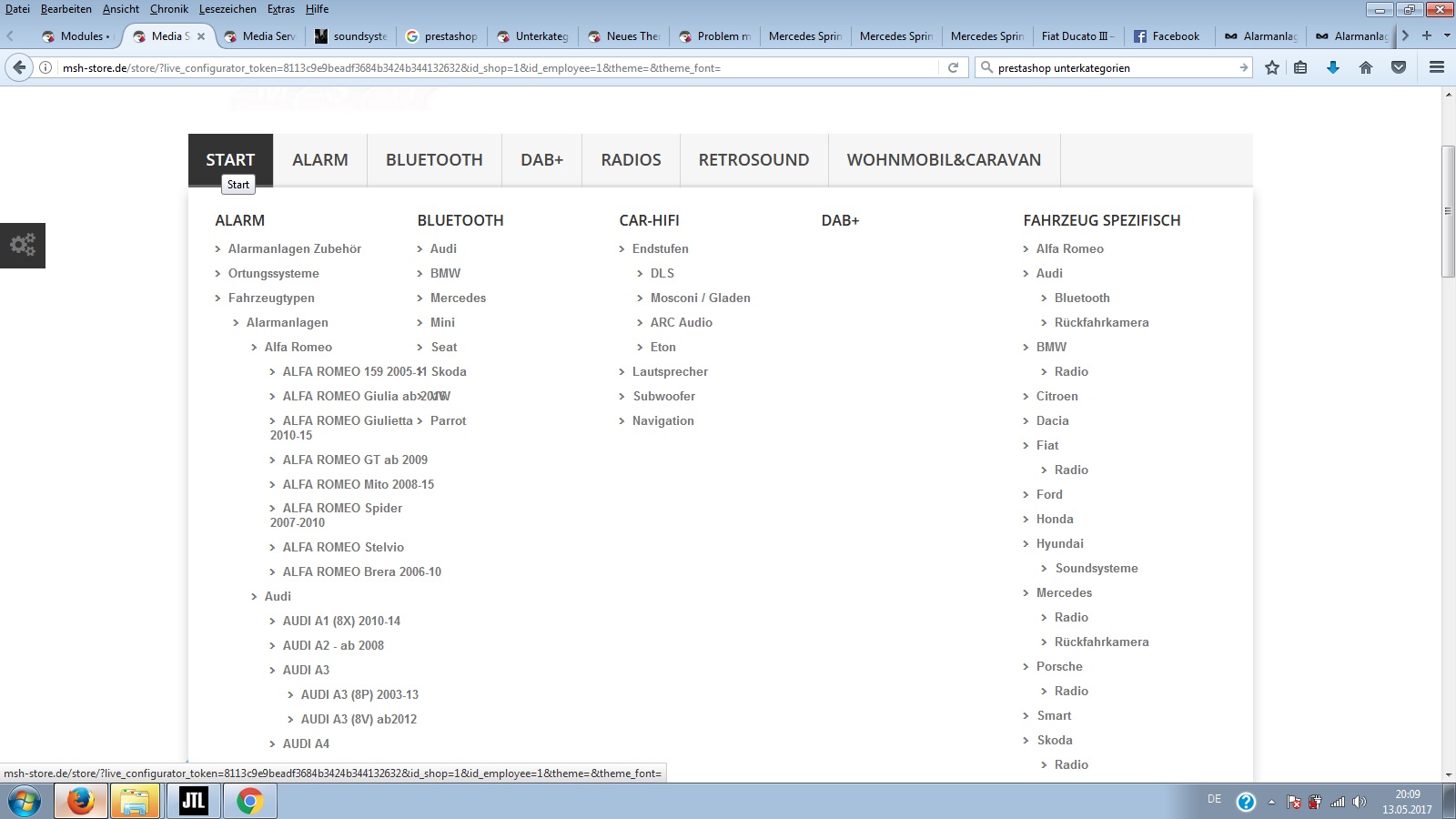Go back using the browser back arrow
This screenshot has width=1456, height=819.
point(19,67)
